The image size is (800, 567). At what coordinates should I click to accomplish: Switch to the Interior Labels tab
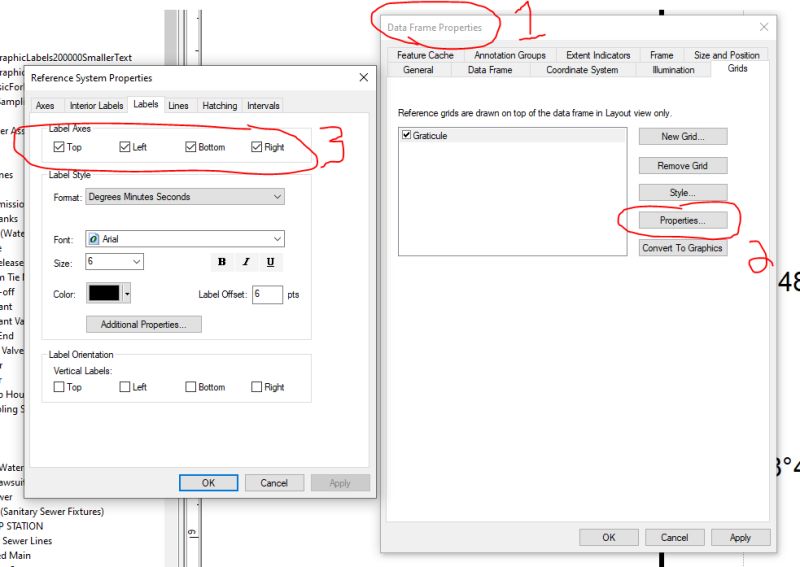point(96,106)
